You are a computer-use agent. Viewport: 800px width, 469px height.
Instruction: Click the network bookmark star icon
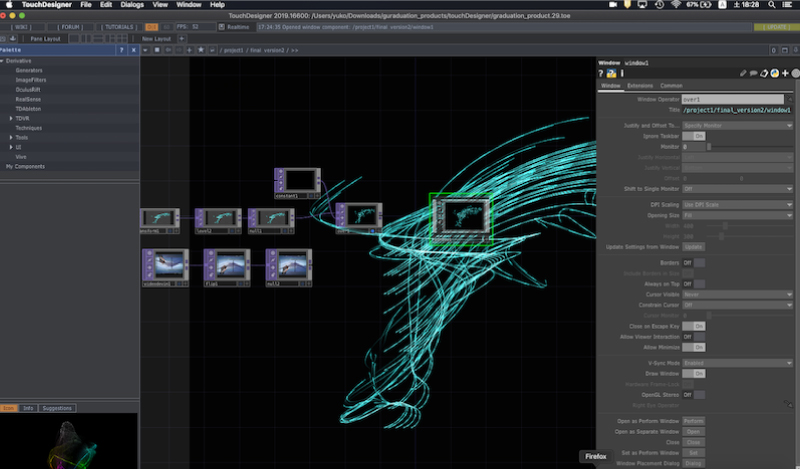pos(201,50)
